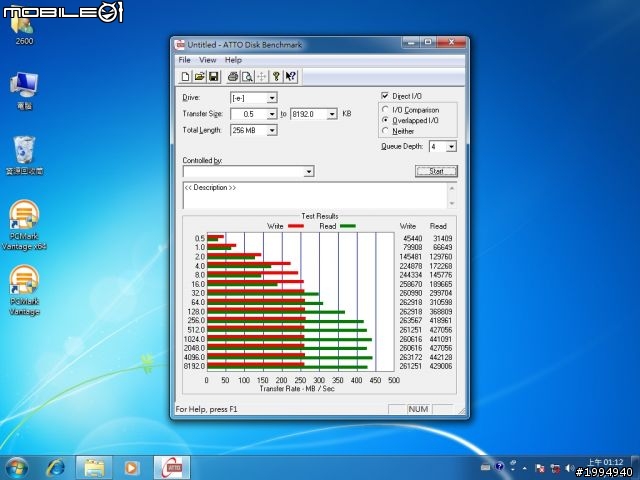This screenshot has width=640, height=480.
Task: Click the Description scrollbar down arrow
Action: pyautogui.click(x=452, y=203)
